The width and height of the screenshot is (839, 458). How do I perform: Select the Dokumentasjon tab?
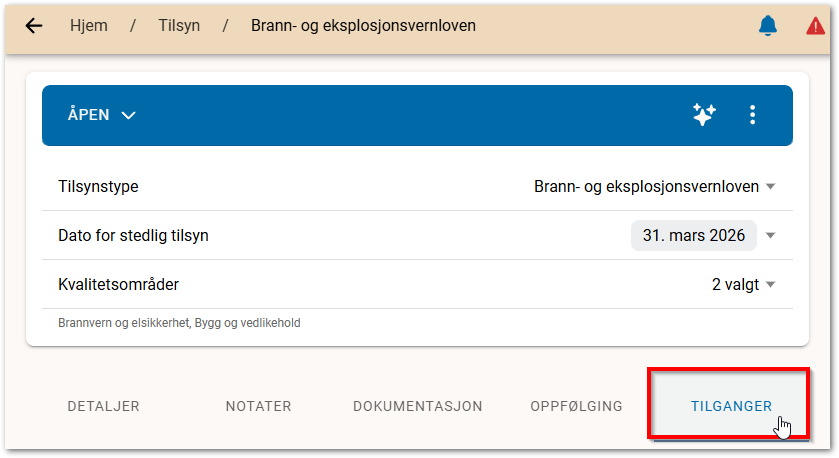(418, 406)
